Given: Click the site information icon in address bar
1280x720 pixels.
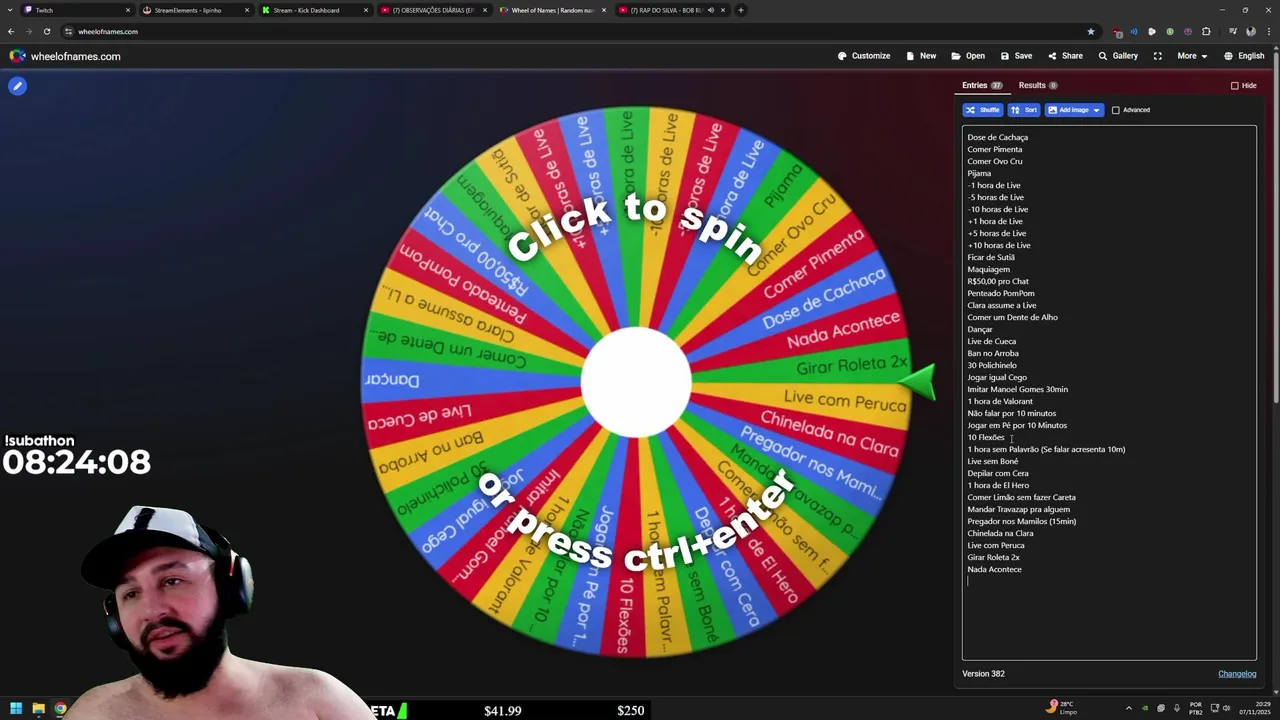Looking at the screenshot, I should pos(68,31).
